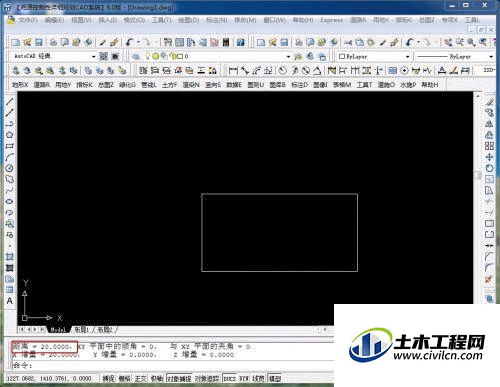Click the 命令: command line input

[173, 365]
